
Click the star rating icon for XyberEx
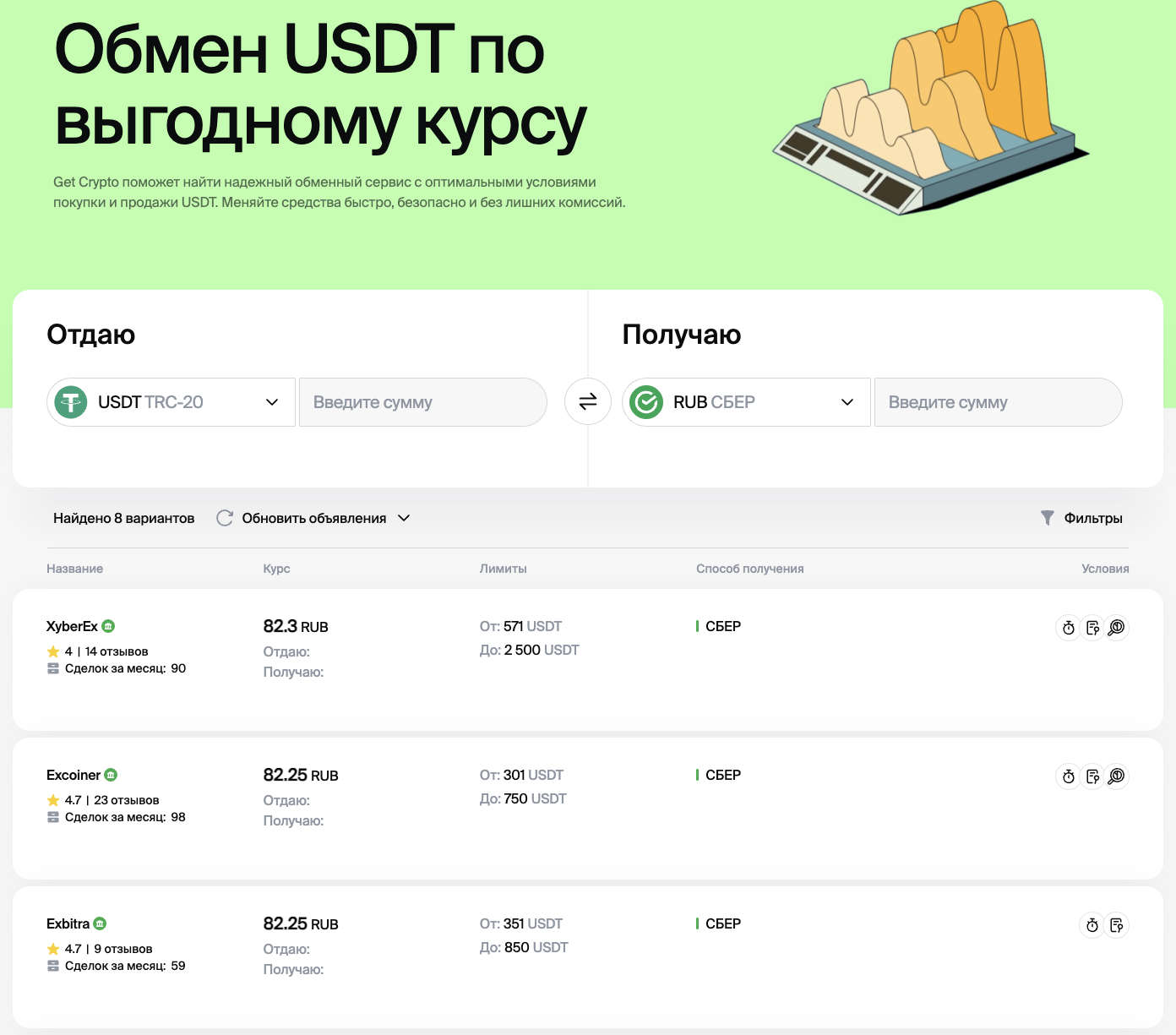53,651
